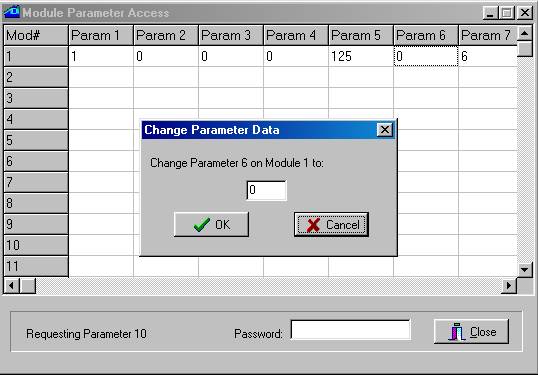This screenshot has width=538, height=375.
Task: Select the Param 5 cell containing 125
Action: 361,56
